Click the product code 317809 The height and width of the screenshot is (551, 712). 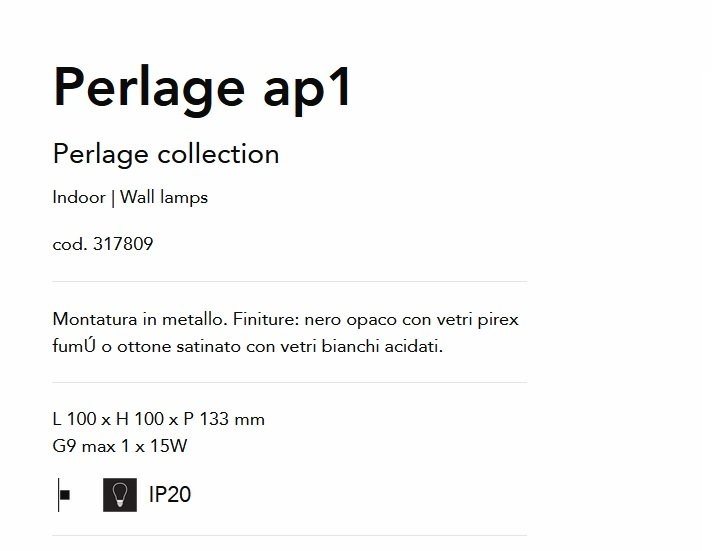coord(123,244)
